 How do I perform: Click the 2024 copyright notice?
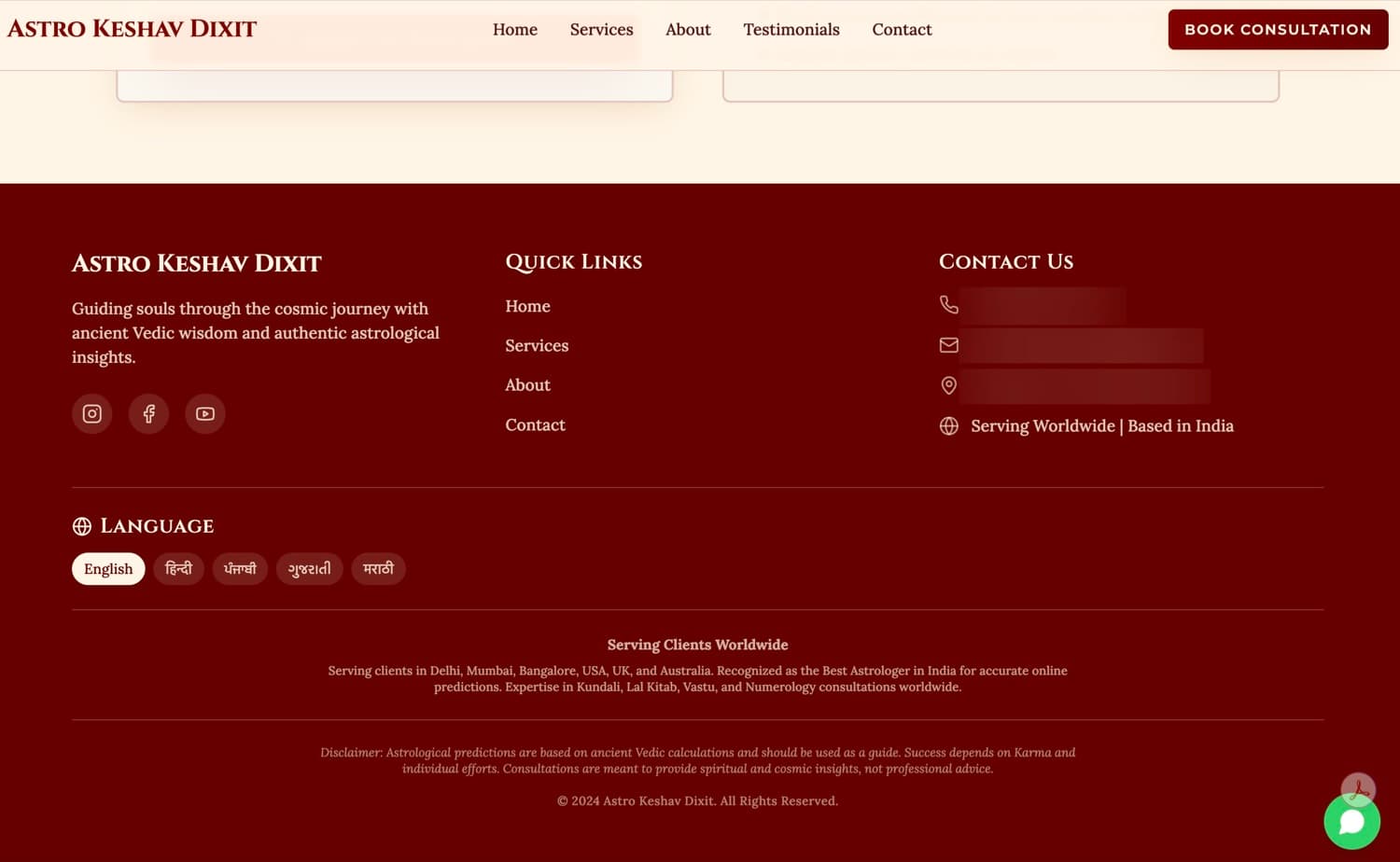point(698,801)
